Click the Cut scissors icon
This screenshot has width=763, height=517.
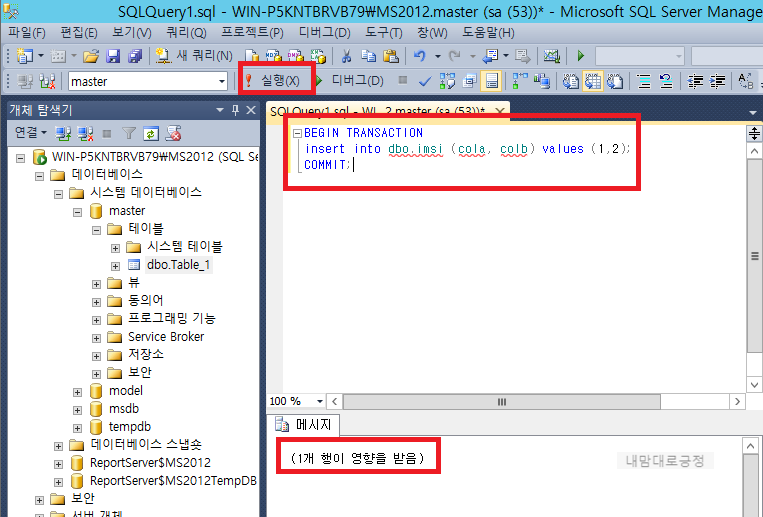click(346, 56)
